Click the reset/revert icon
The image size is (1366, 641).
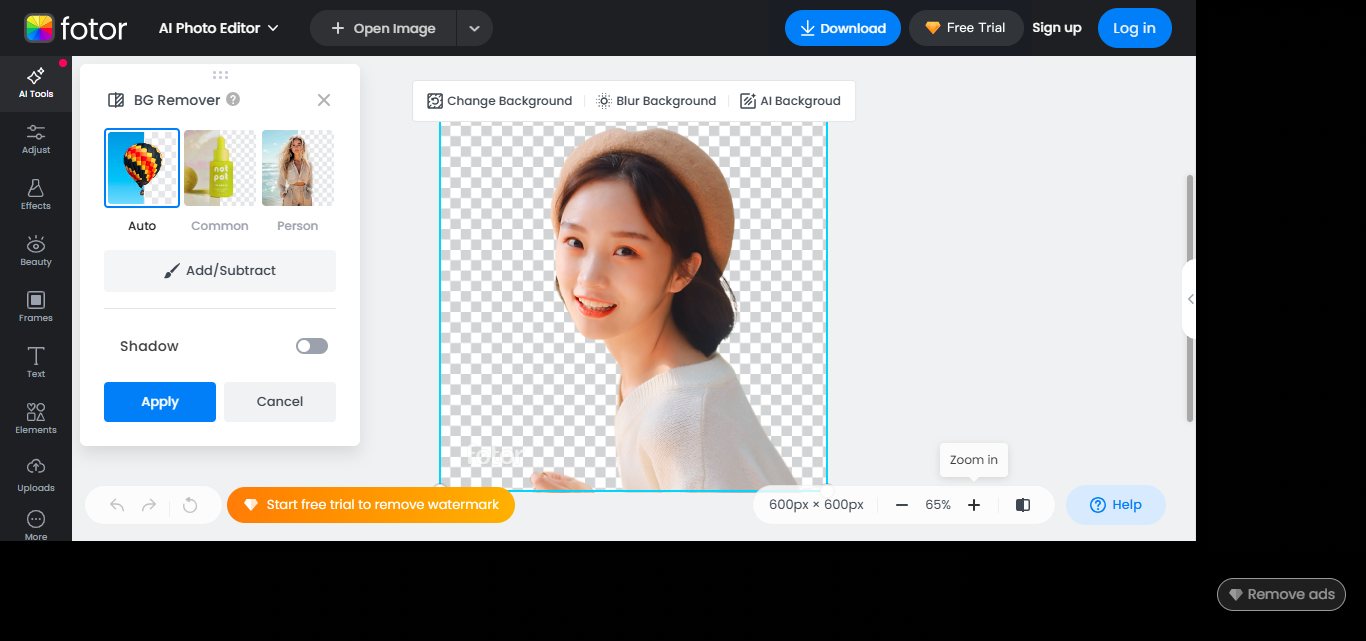(190, 505)
